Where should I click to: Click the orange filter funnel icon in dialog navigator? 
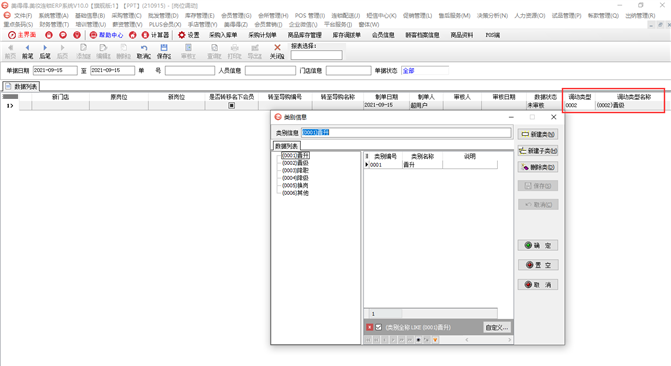tap(435, 340)
